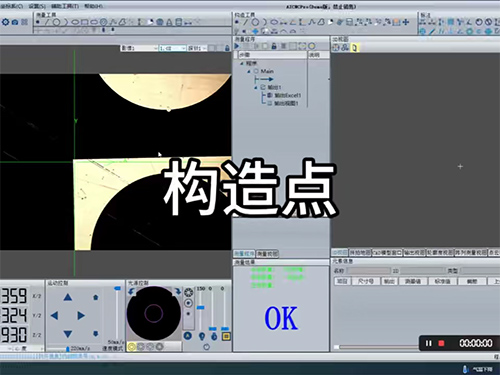Switch to the 测量控制 tab
The height and width of the screenshot is (375, 500).
tap(267, 254)
